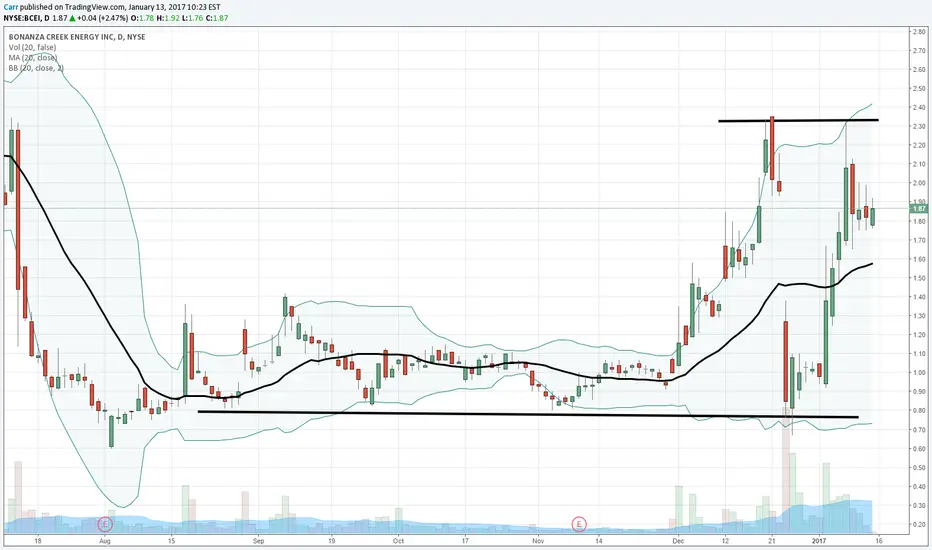932x550 pixels.
Task: Click the 'Vol (20, false)' indicator legend
Action: click(32, 48)
